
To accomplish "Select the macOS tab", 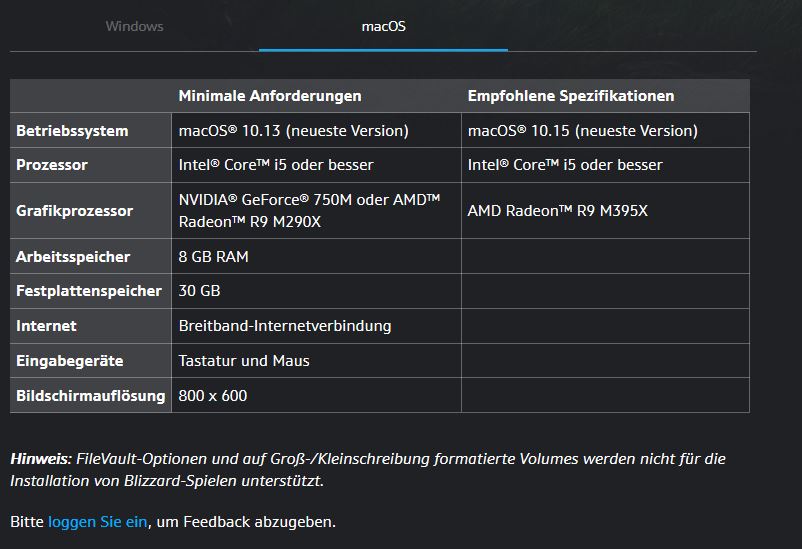I will [x=384, y=26].
